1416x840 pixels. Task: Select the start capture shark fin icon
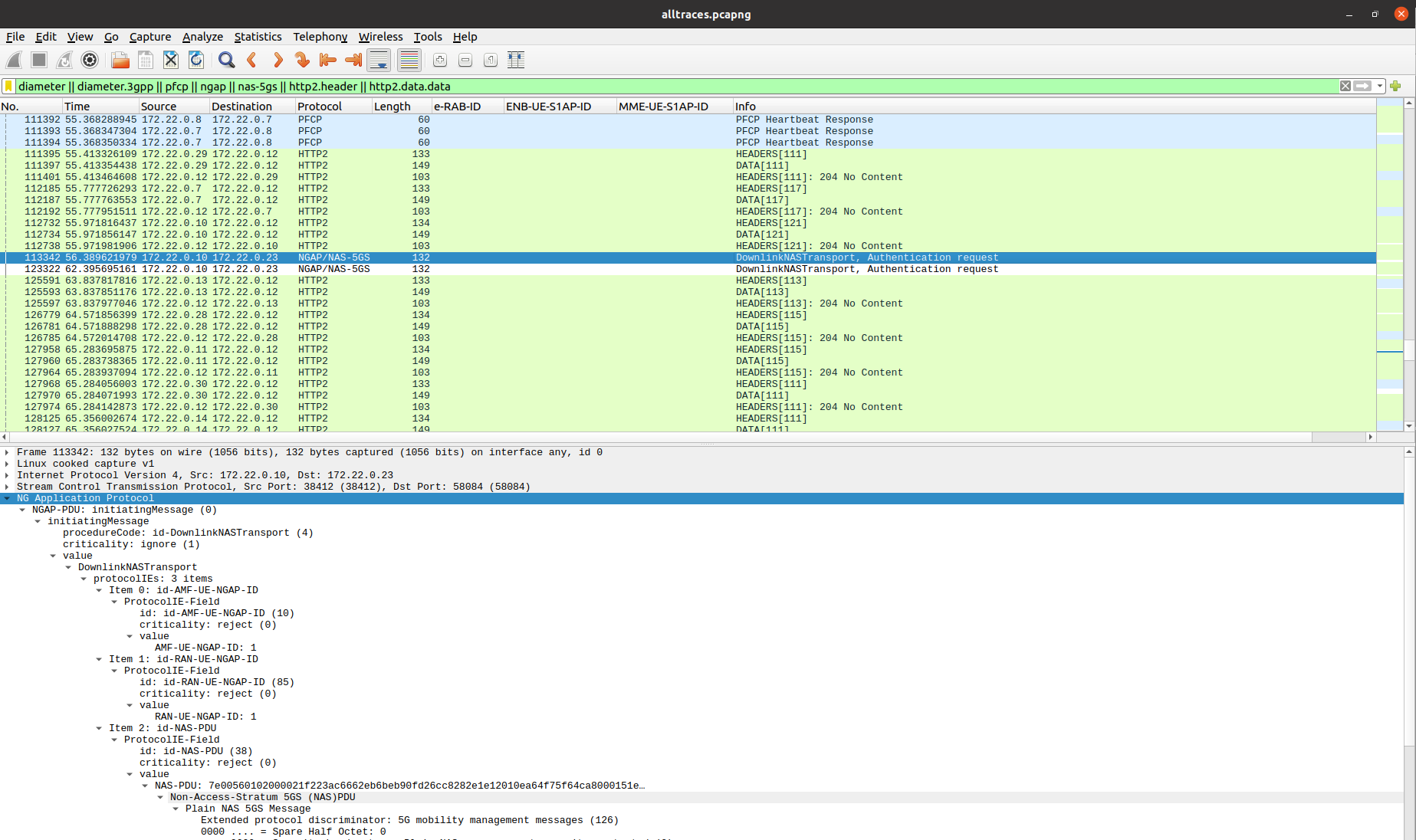pyautogui.click(x=13, y=60)
